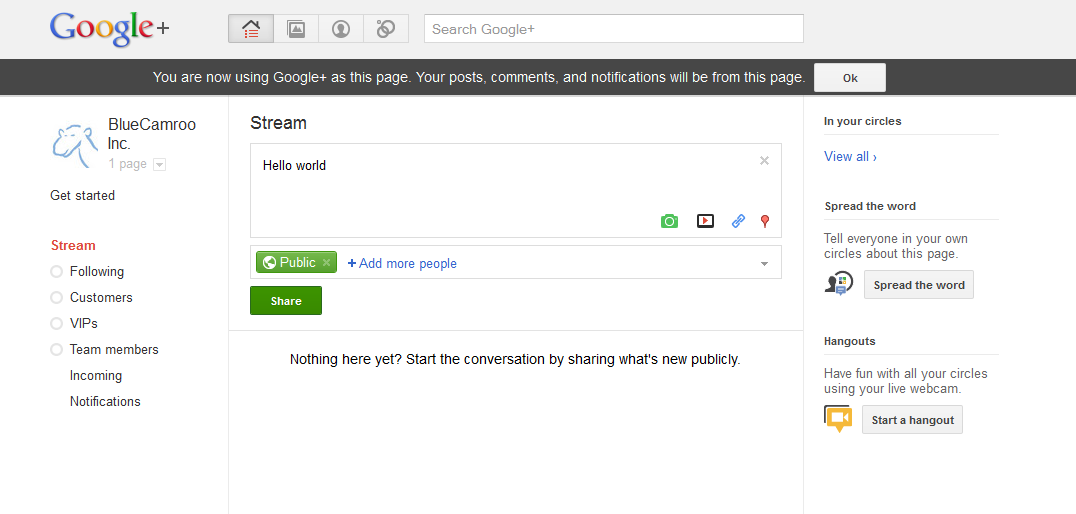Viewport: 1076px width, 514px height.
Task: Click the globe icon in Public chip
Action: click(269, 262)
